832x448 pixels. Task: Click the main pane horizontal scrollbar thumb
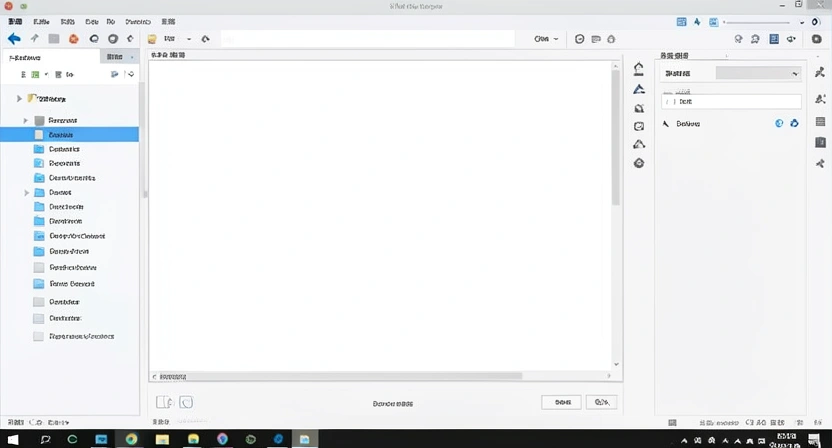pos(340,376)
